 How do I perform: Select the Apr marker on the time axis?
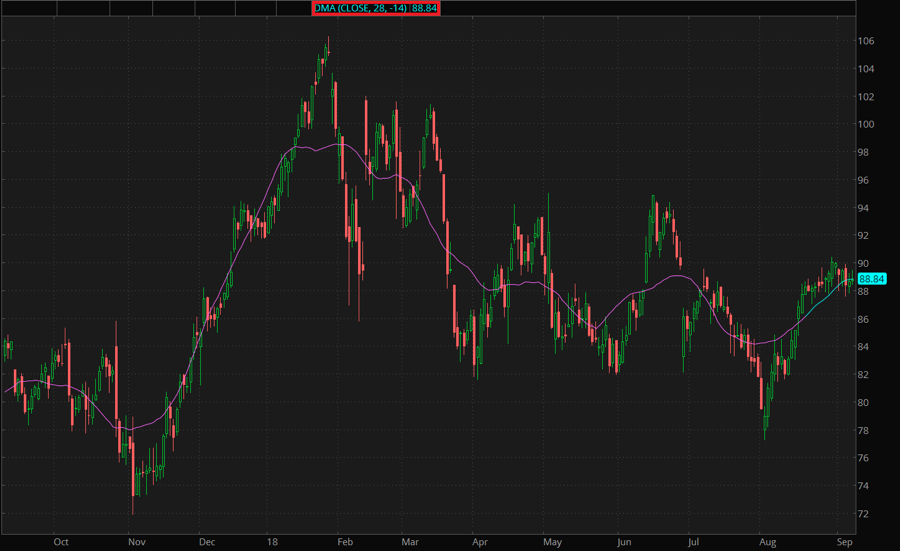[479, 541]
